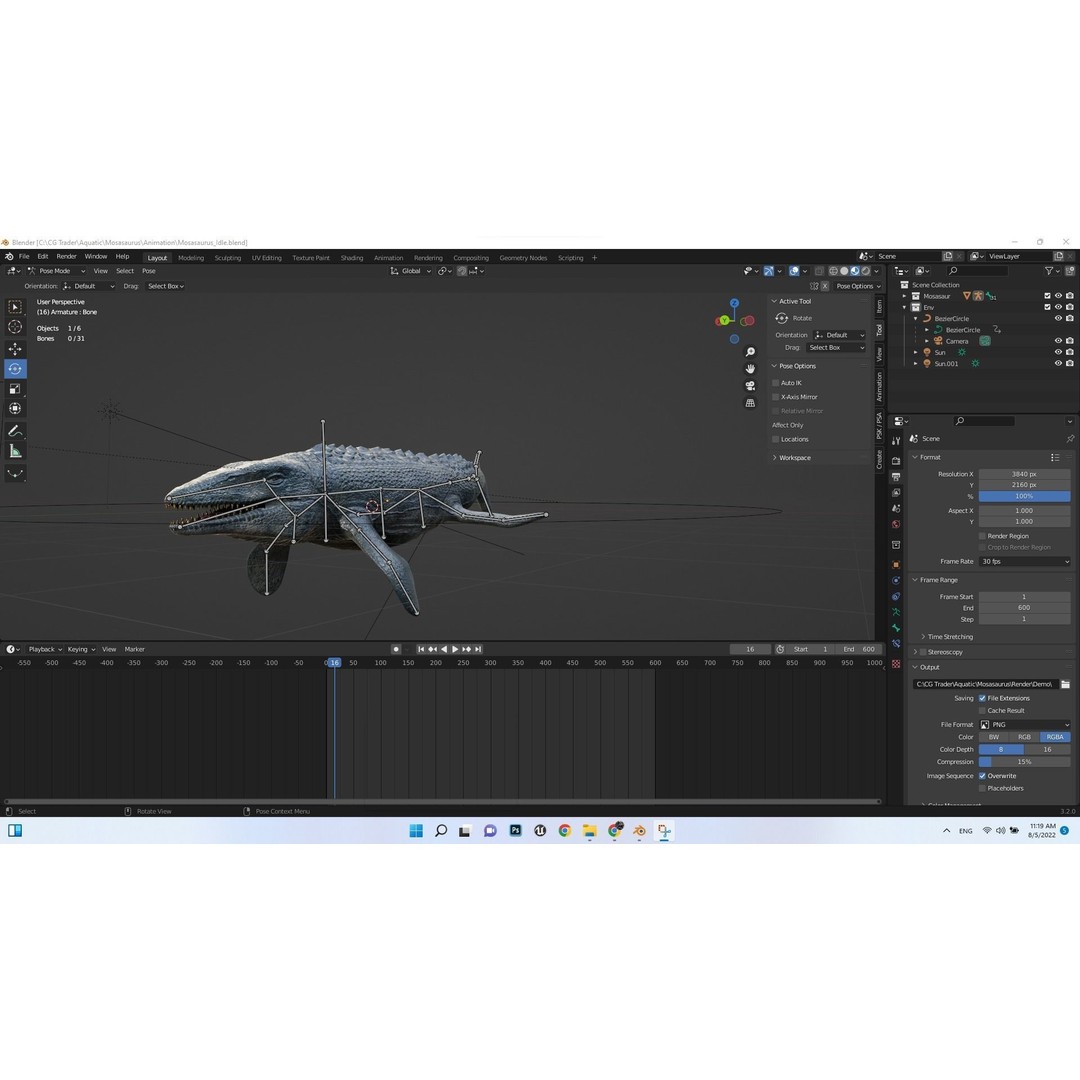The image size is (1080, 1080).
Task: Open Pose Mode dropdown
Action: coord(56,271)
